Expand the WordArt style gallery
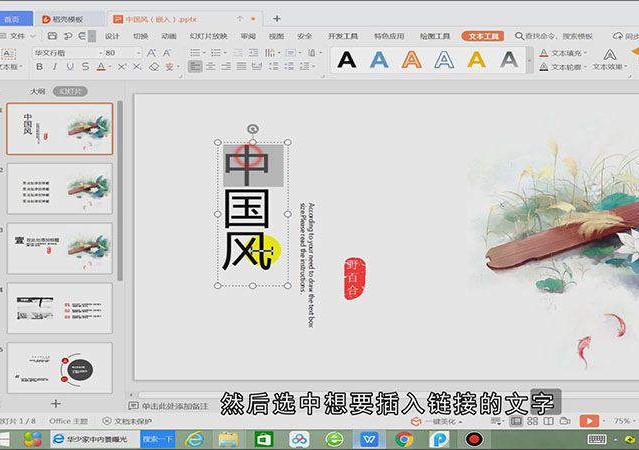The width and height of the screenshot is (639, 450). pyautogui.click(x=529, y=60)
